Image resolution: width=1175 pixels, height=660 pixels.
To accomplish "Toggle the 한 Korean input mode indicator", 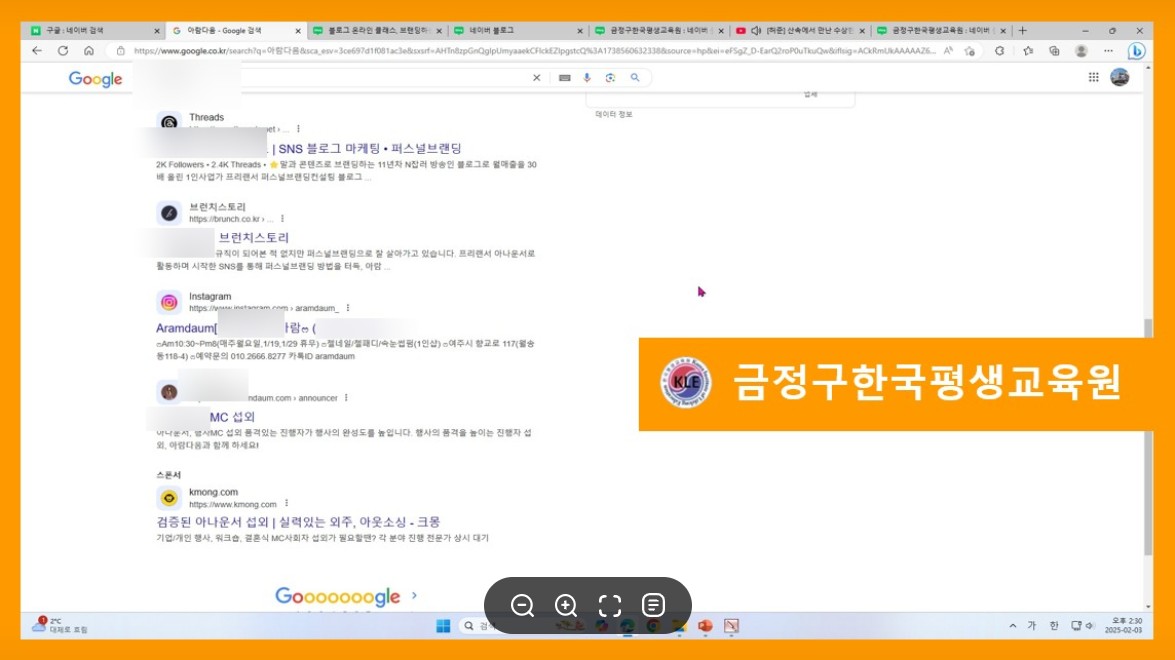I will click(x=1054, y=626).
